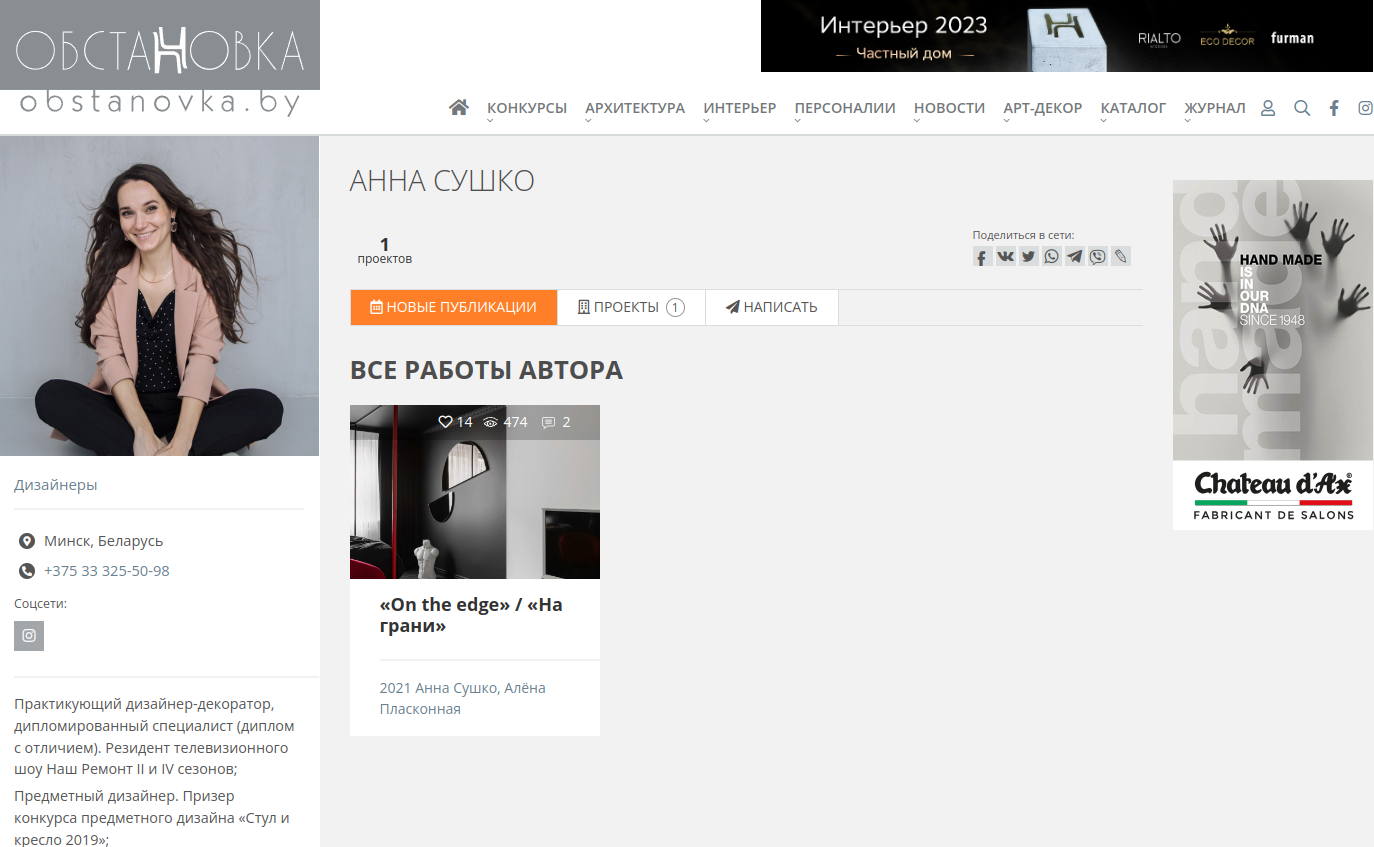Switch to the Проекты tab

coord(630,307)
